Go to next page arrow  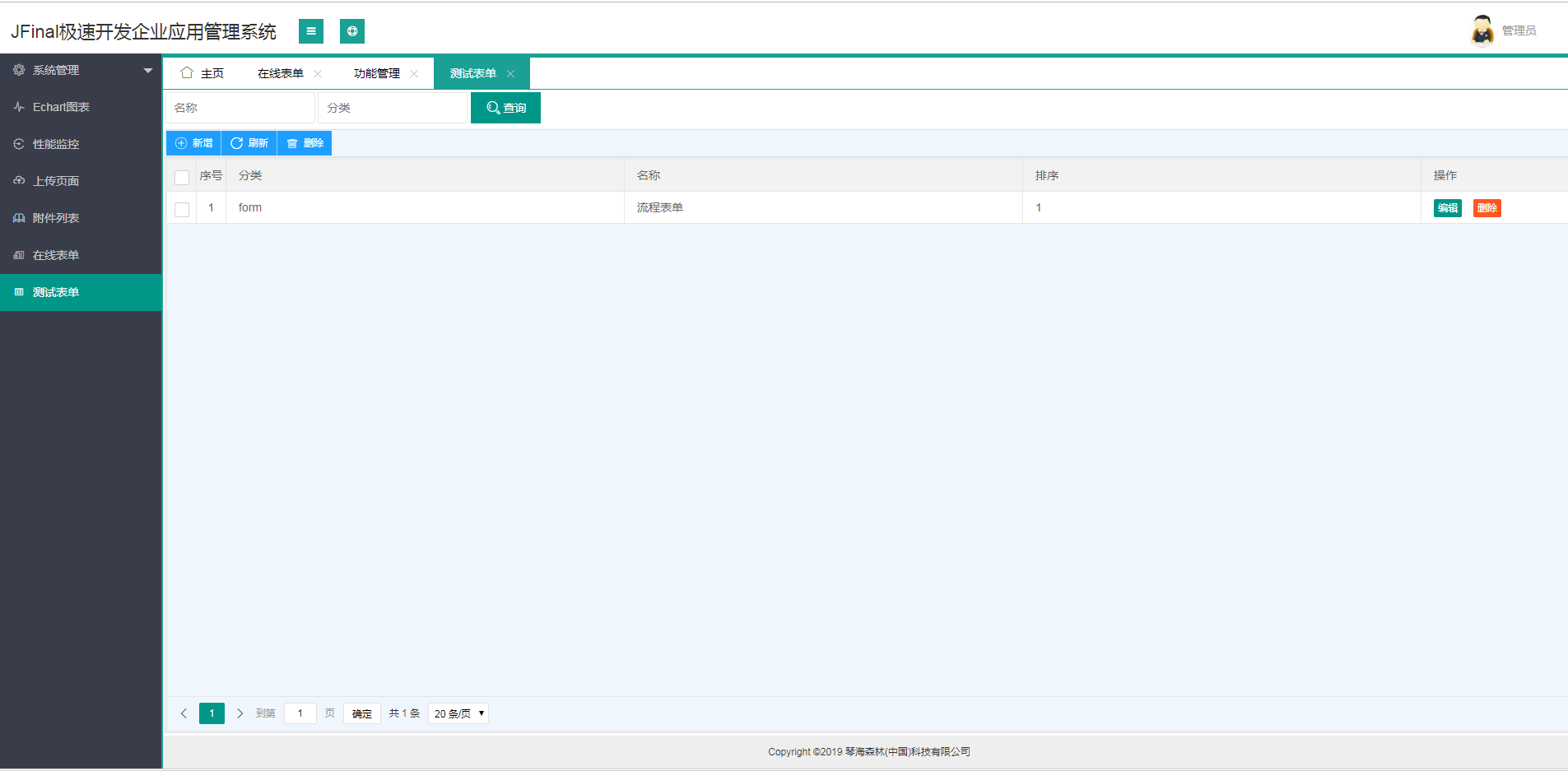tap(240, 713)
